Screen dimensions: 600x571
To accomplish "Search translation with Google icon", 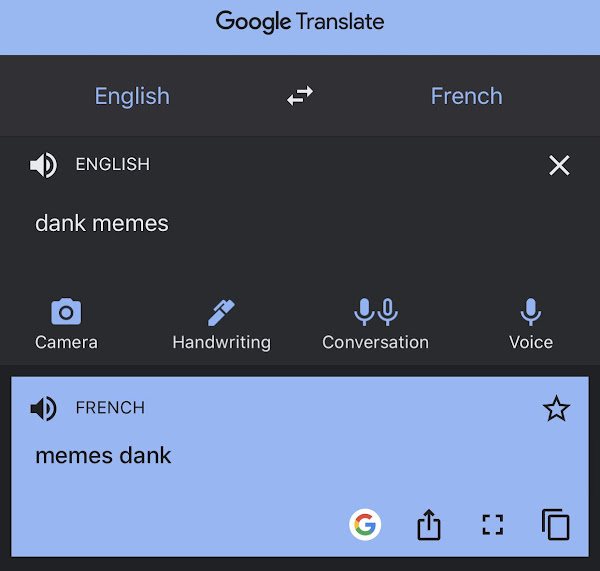I will (x=365, y=525).
